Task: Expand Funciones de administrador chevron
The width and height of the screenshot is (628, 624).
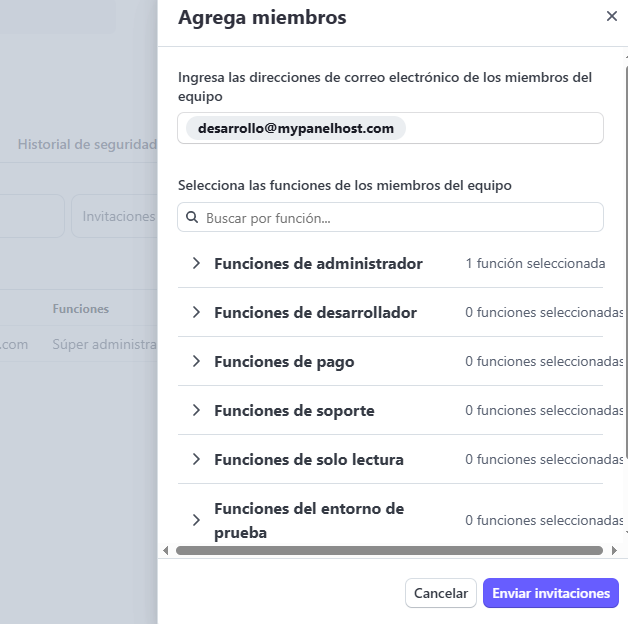Action: pyautogui.click(x=196, y=264)
